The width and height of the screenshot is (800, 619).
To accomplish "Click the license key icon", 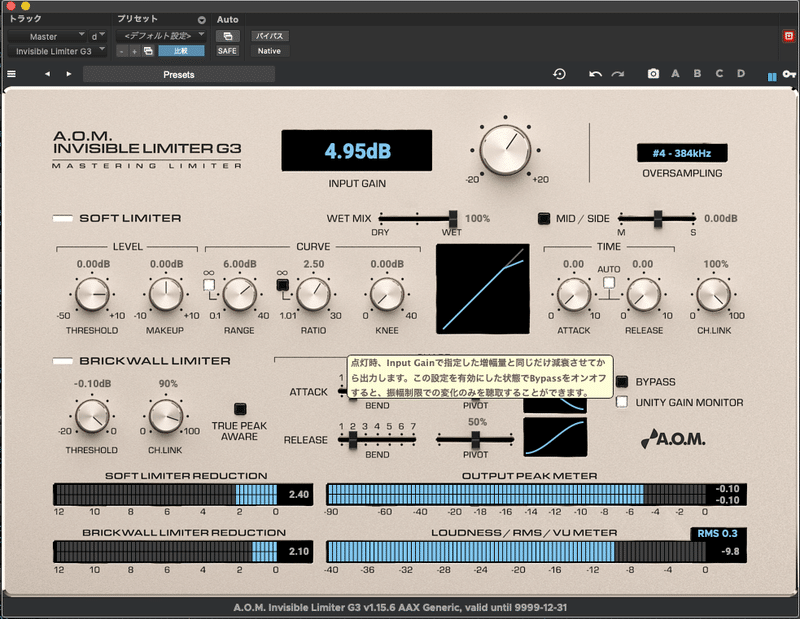I will click(x=789, y=75).
